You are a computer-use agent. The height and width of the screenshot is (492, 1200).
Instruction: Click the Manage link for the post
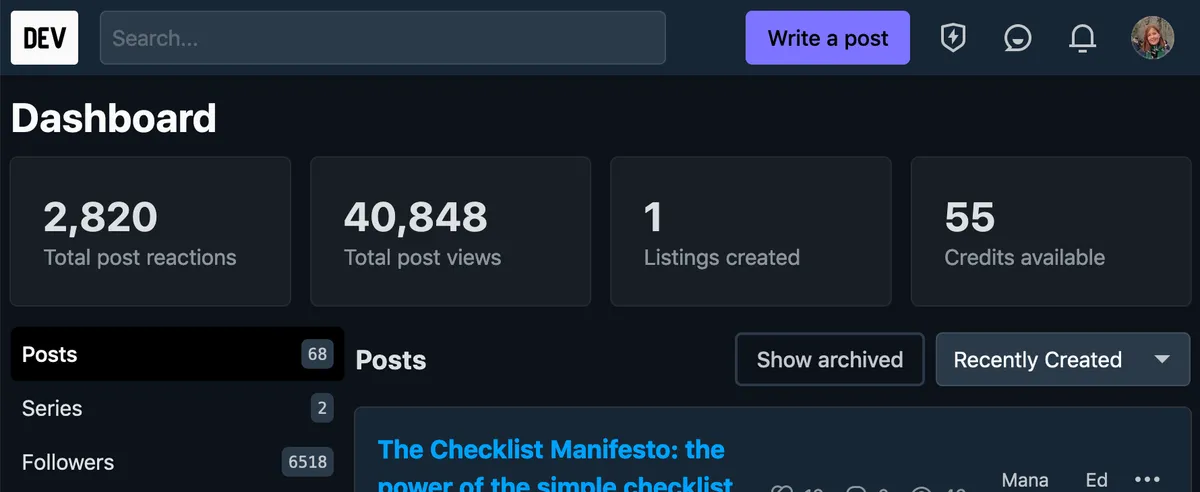[1024, 480]
